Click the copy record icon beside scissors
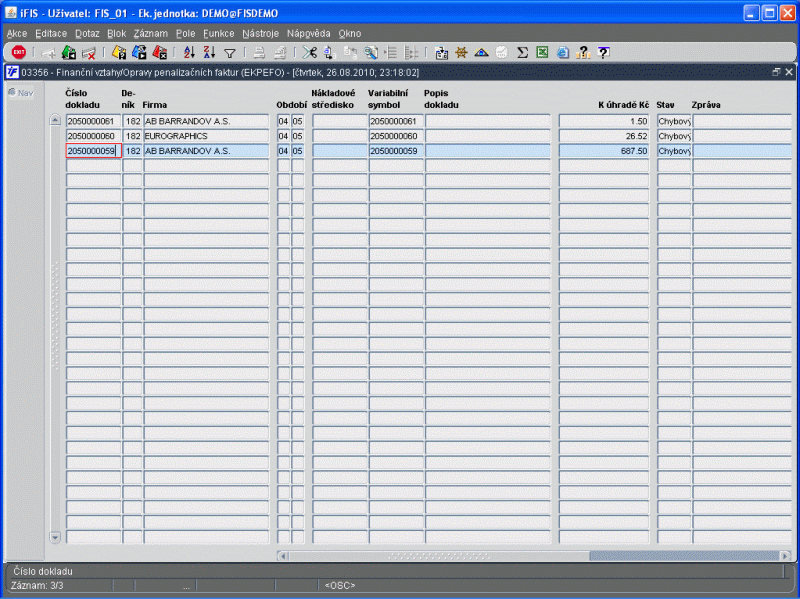Screen dimensions: 800x599 coord(329,52)
